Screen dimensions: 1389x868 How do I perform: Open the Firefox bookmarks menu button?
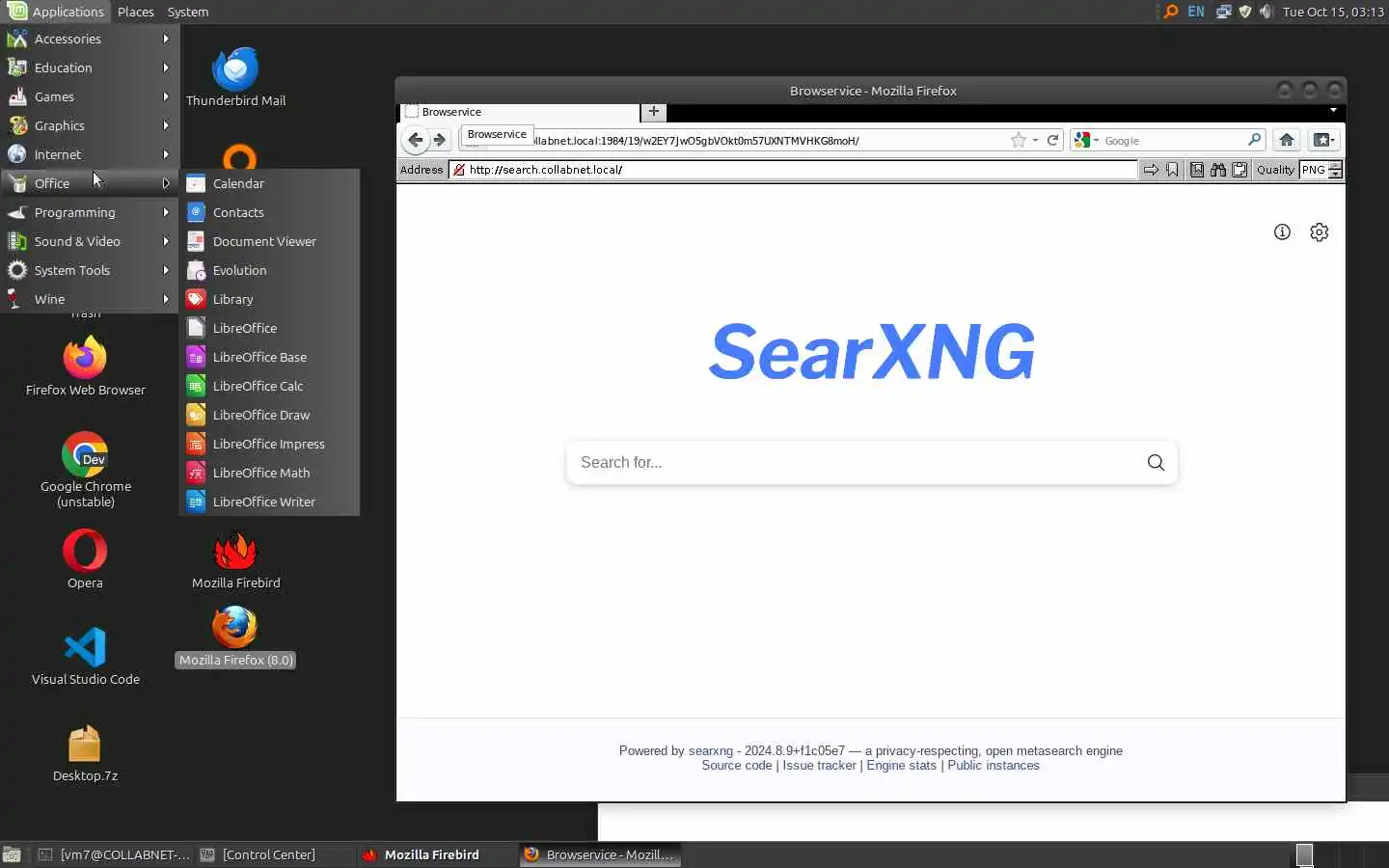coord(1323,140)
